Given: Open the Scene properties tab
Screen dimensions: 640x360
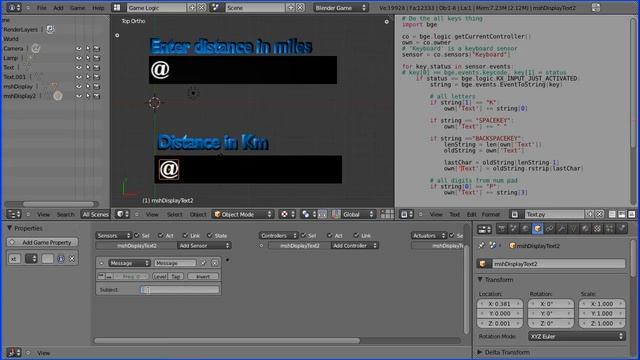Looking at the screenshot, I should click(513, 229).
